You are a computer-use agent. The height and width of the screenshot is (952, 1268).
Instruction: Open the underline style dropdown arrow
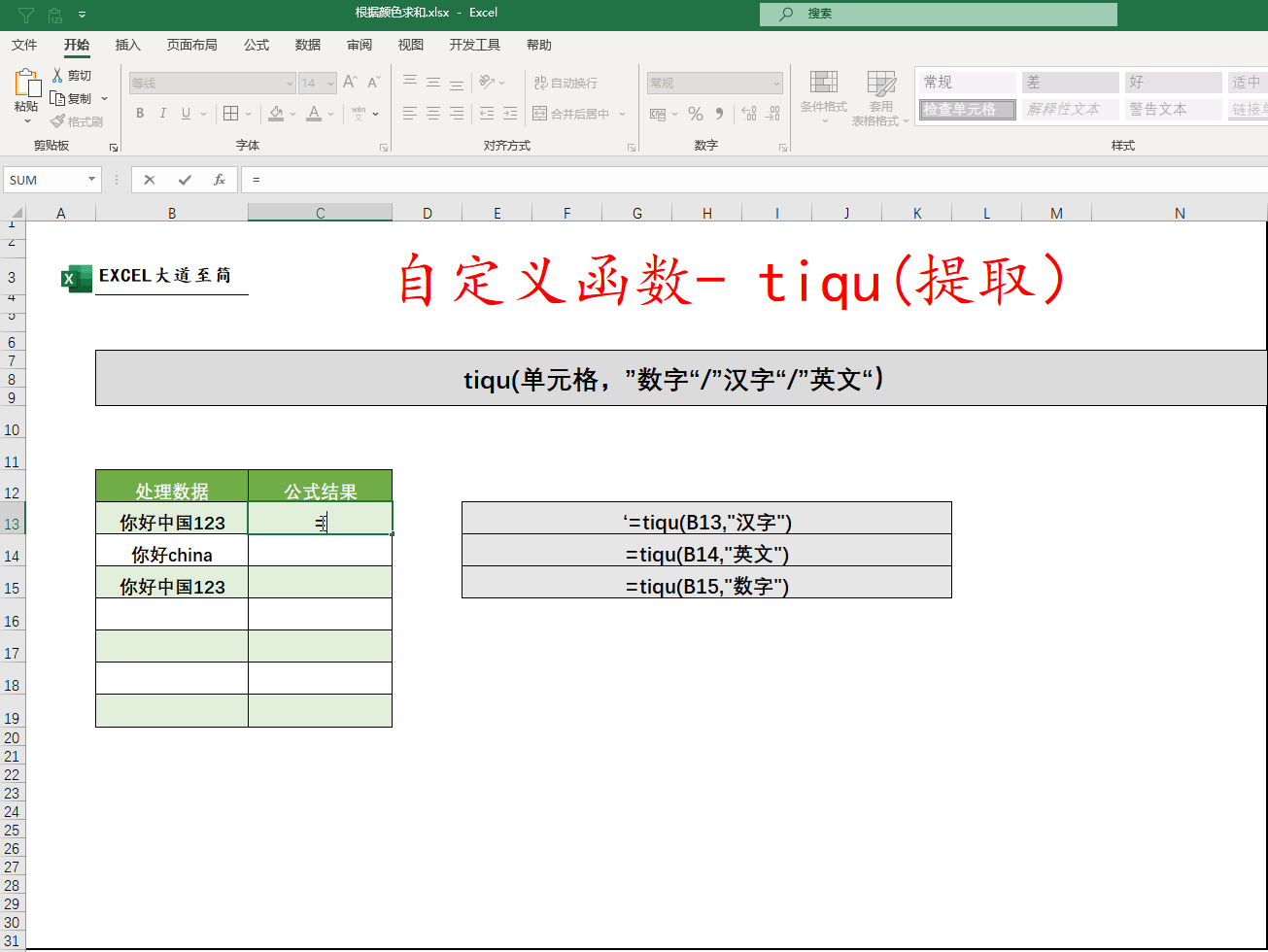pyautogui.click(x=203, y=114)
